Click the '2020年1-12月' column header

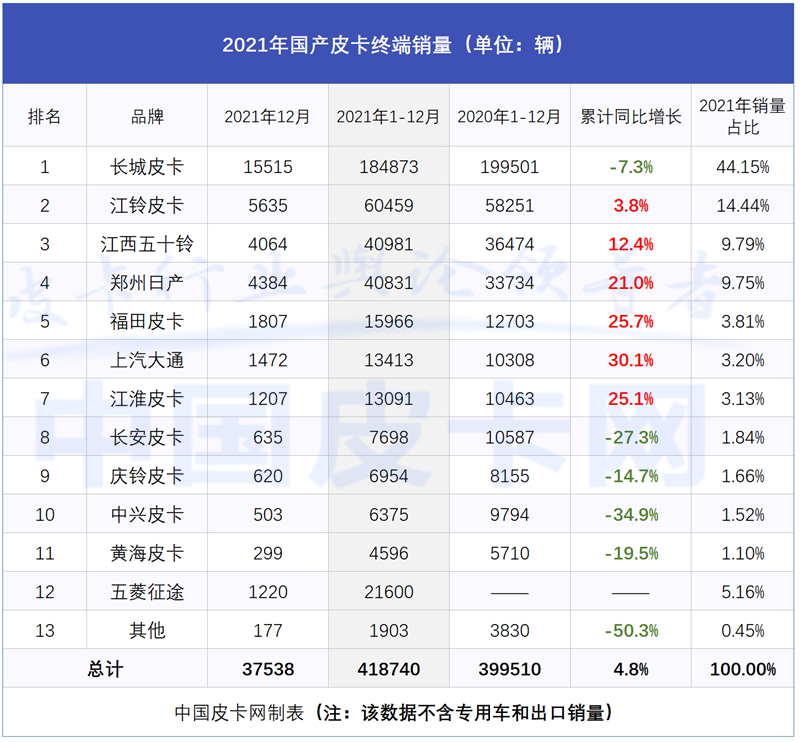pyautogui.click(x=509, y=117)
